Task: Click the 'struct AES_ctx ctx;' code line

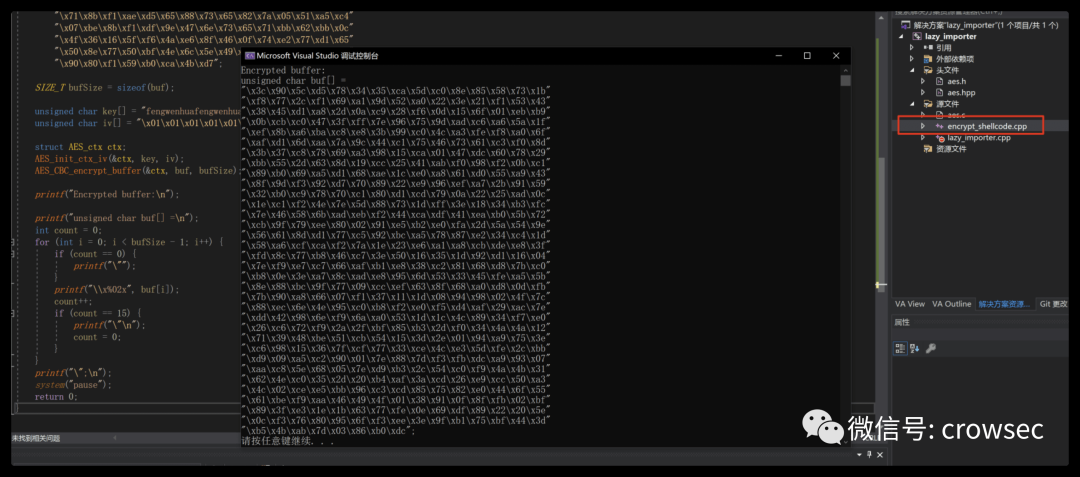Action: point(81,147)
